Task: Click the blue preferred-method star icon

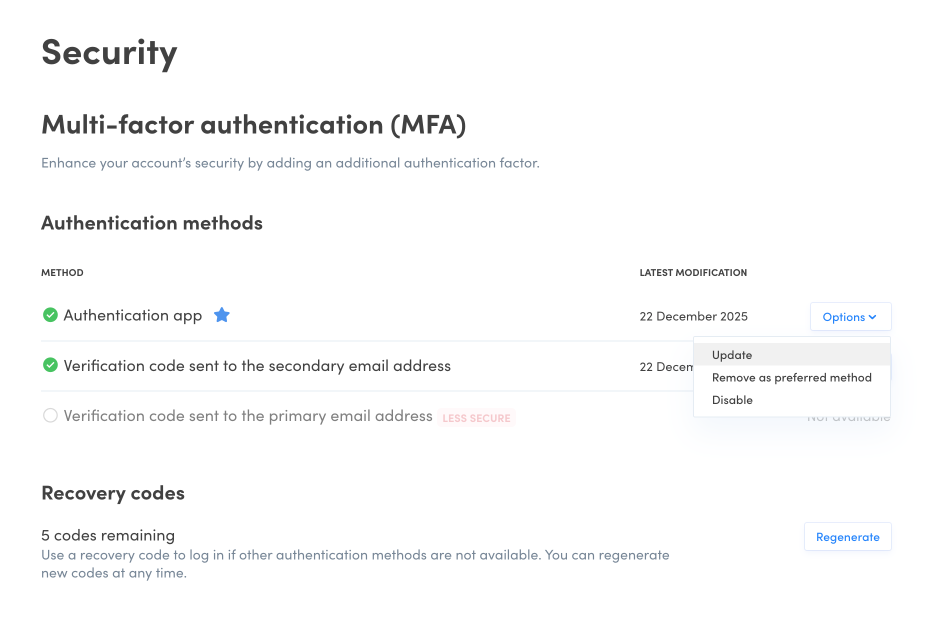Action: [x=222, y=315]
